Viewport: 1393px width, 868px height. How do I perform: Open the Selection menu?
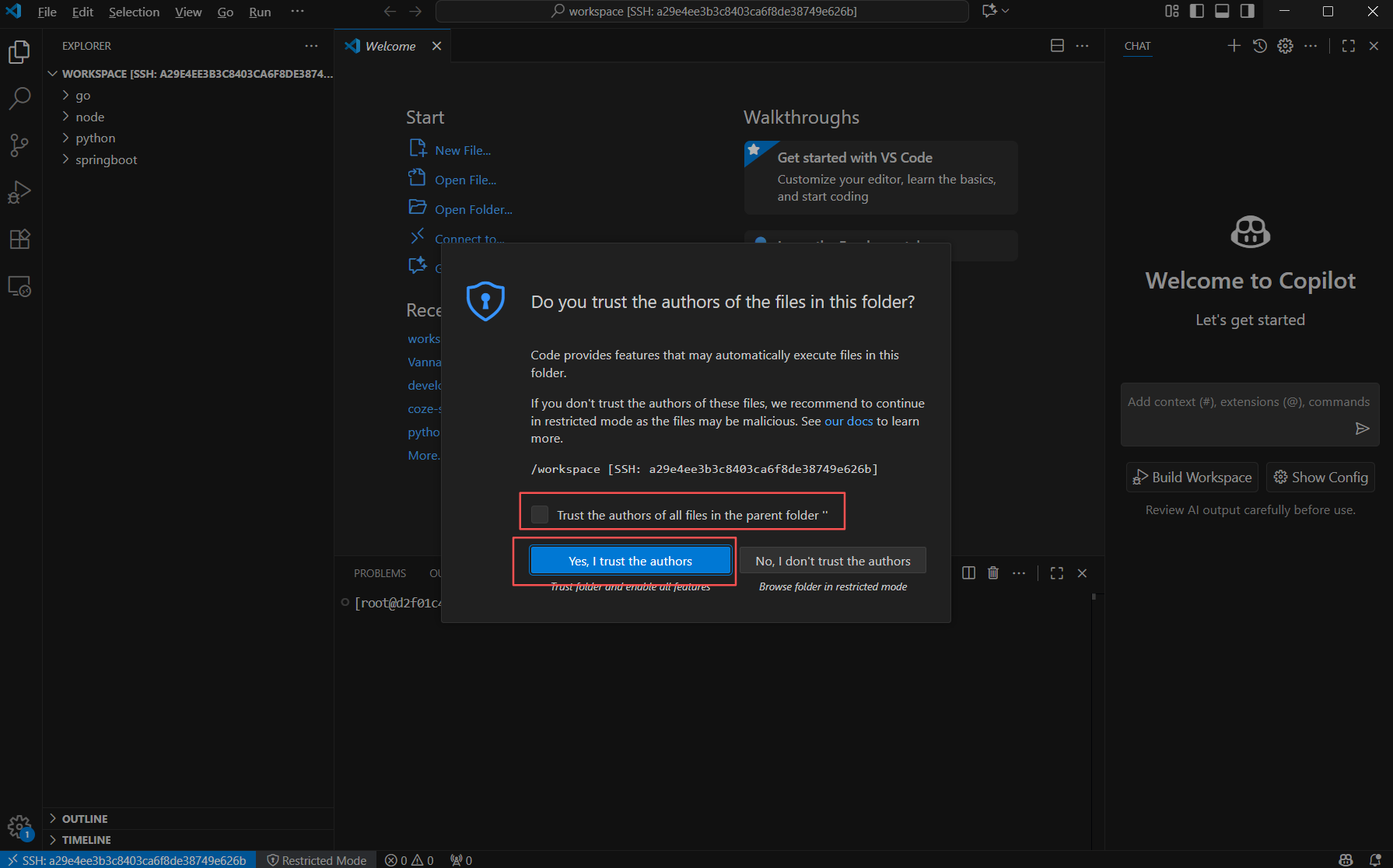[x=134, y=12]
